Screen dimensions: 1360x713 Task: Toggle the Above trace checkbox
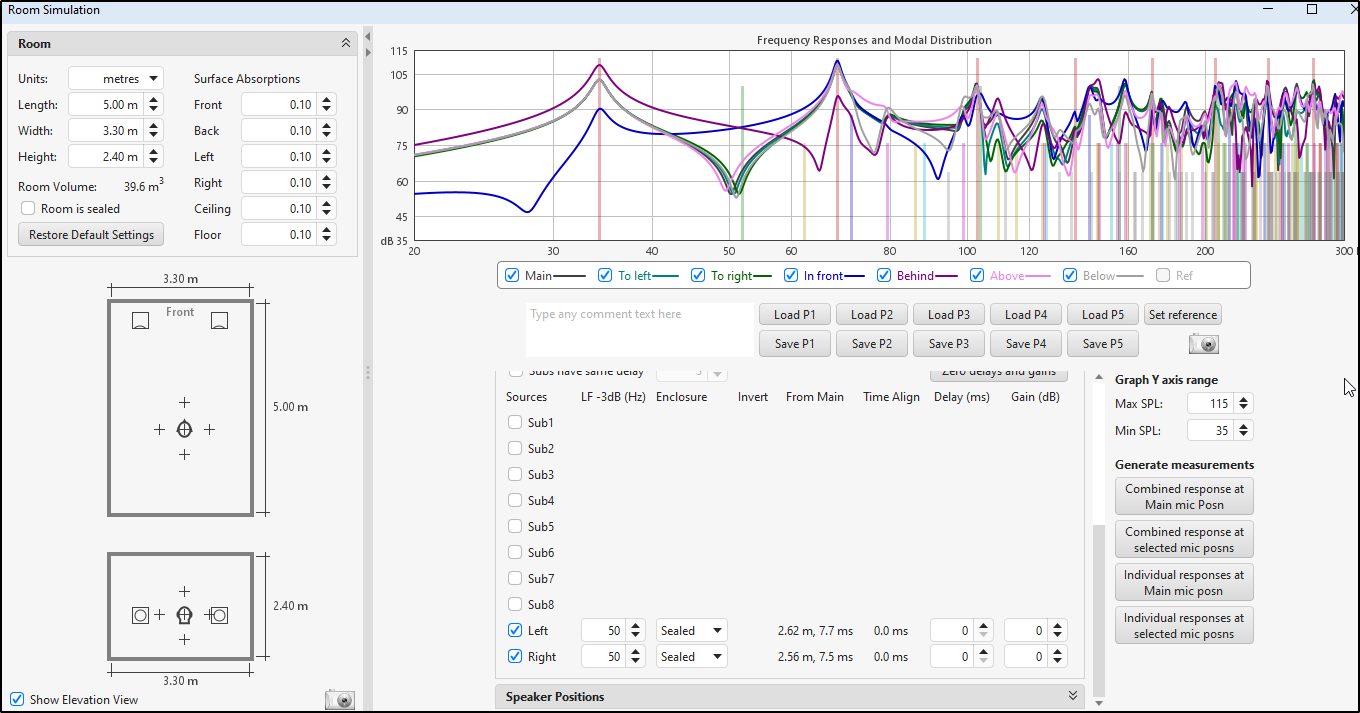pos(977,275)
